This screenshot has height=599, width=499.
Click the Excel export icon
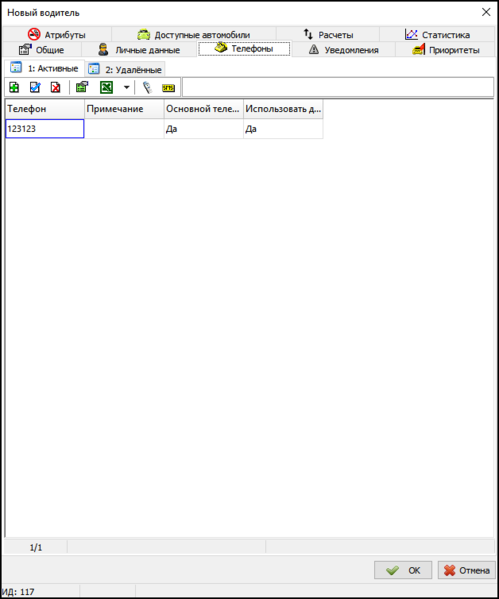[x=106, y=87]
